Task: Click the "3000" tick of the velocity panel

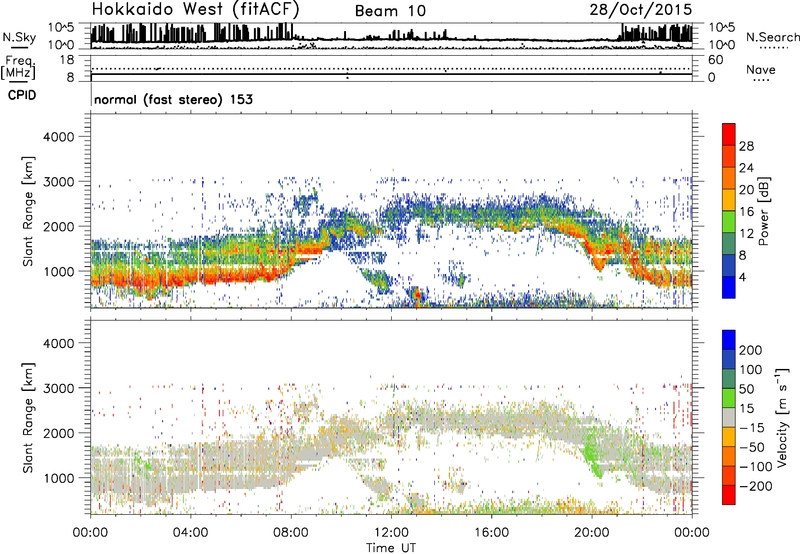Action: pos(58,388)
